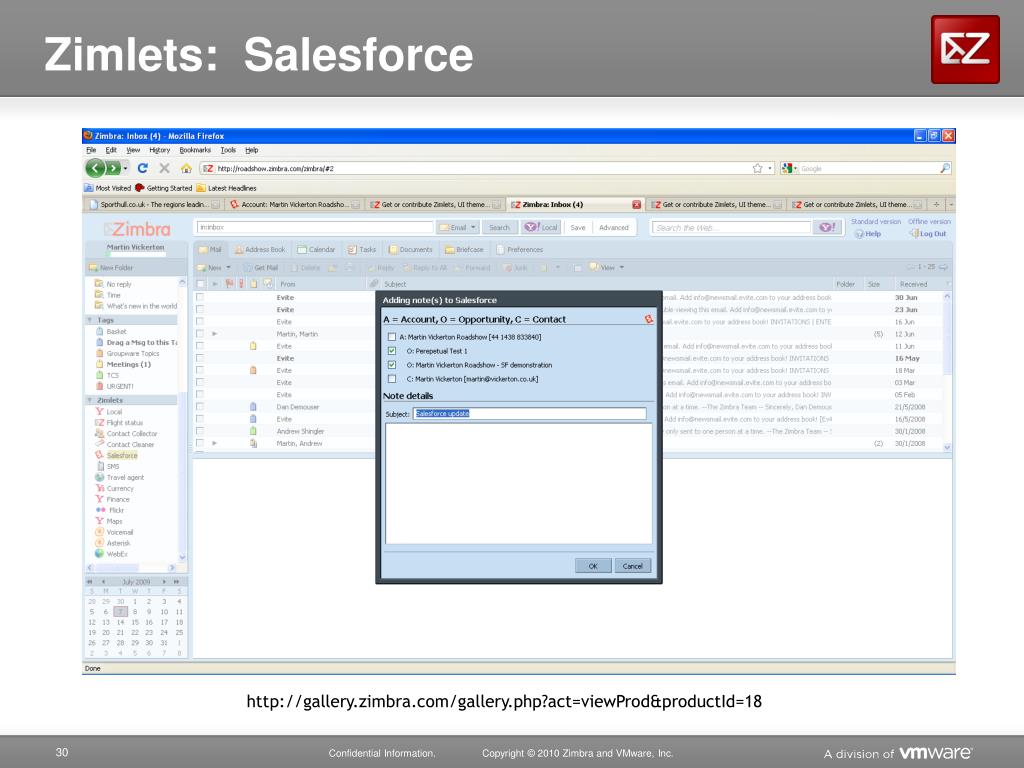Open the Firefox History menu

click(159, 150)
